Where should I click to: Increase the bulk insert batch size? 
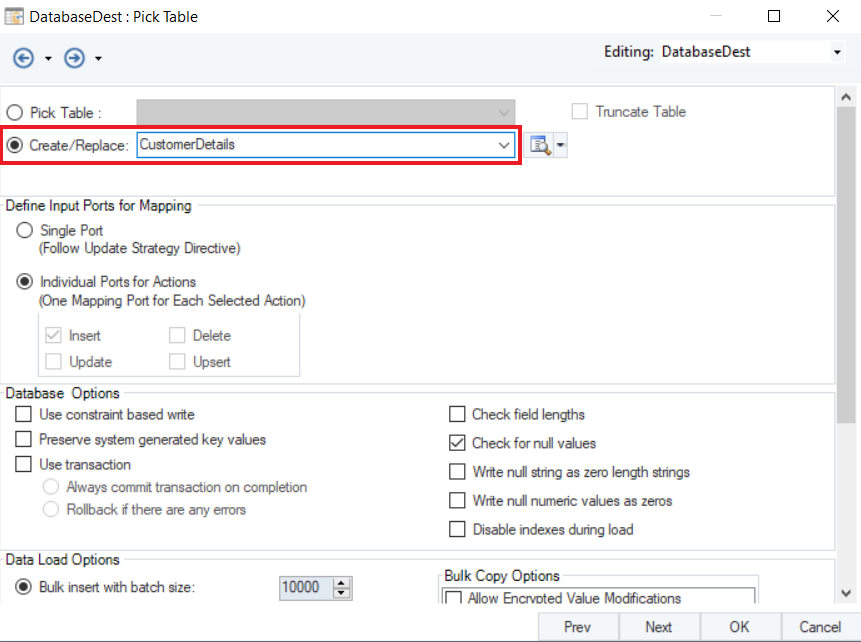click(x=343, y=582)
